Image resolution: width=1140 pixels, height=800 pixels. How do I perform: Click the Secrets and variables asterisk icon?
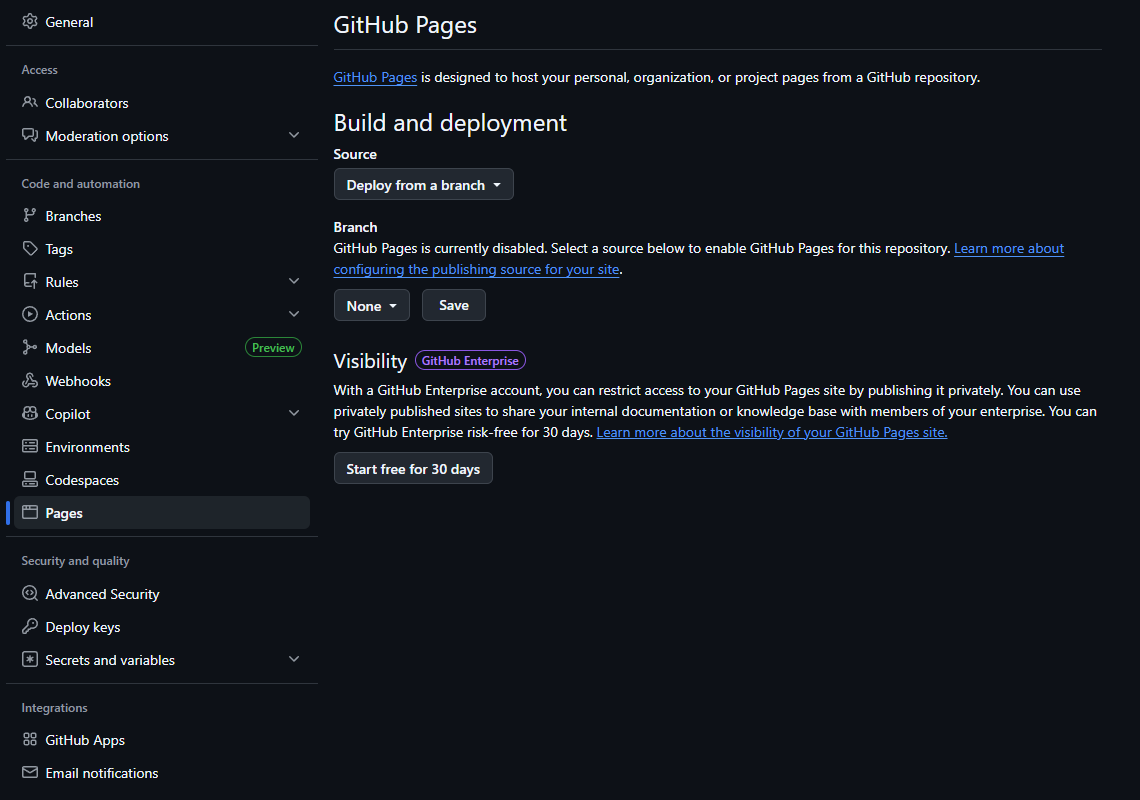pos(30,660)
